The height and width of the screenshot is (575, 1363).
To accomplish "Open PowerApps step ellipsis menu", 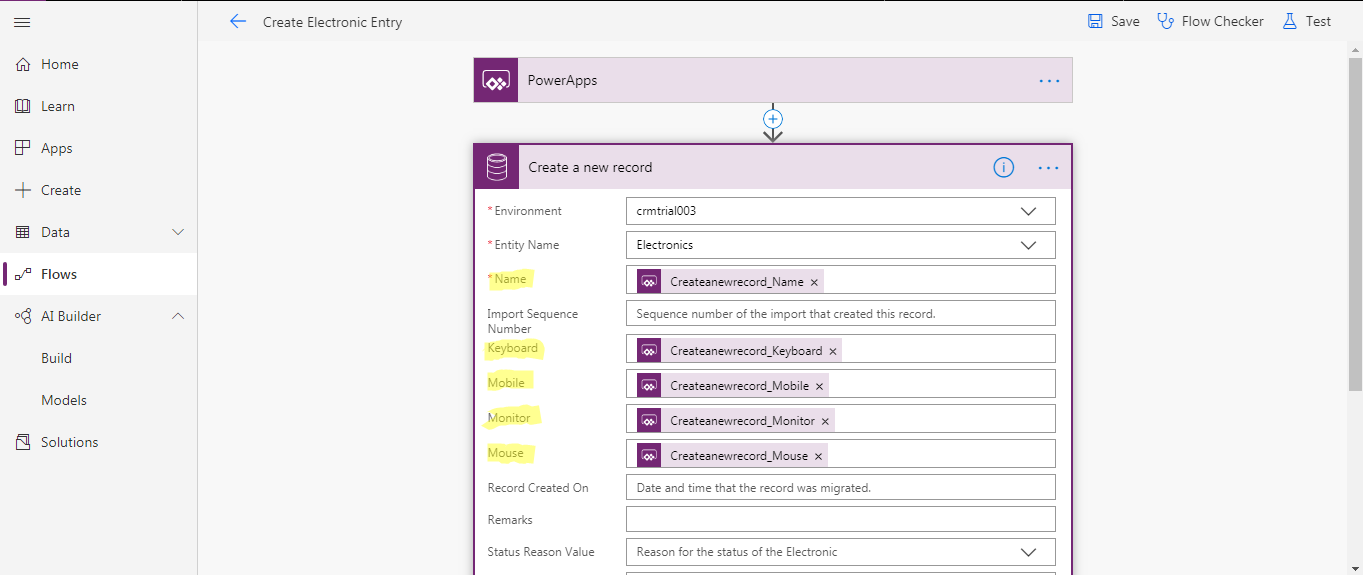I will [1049, 81].
